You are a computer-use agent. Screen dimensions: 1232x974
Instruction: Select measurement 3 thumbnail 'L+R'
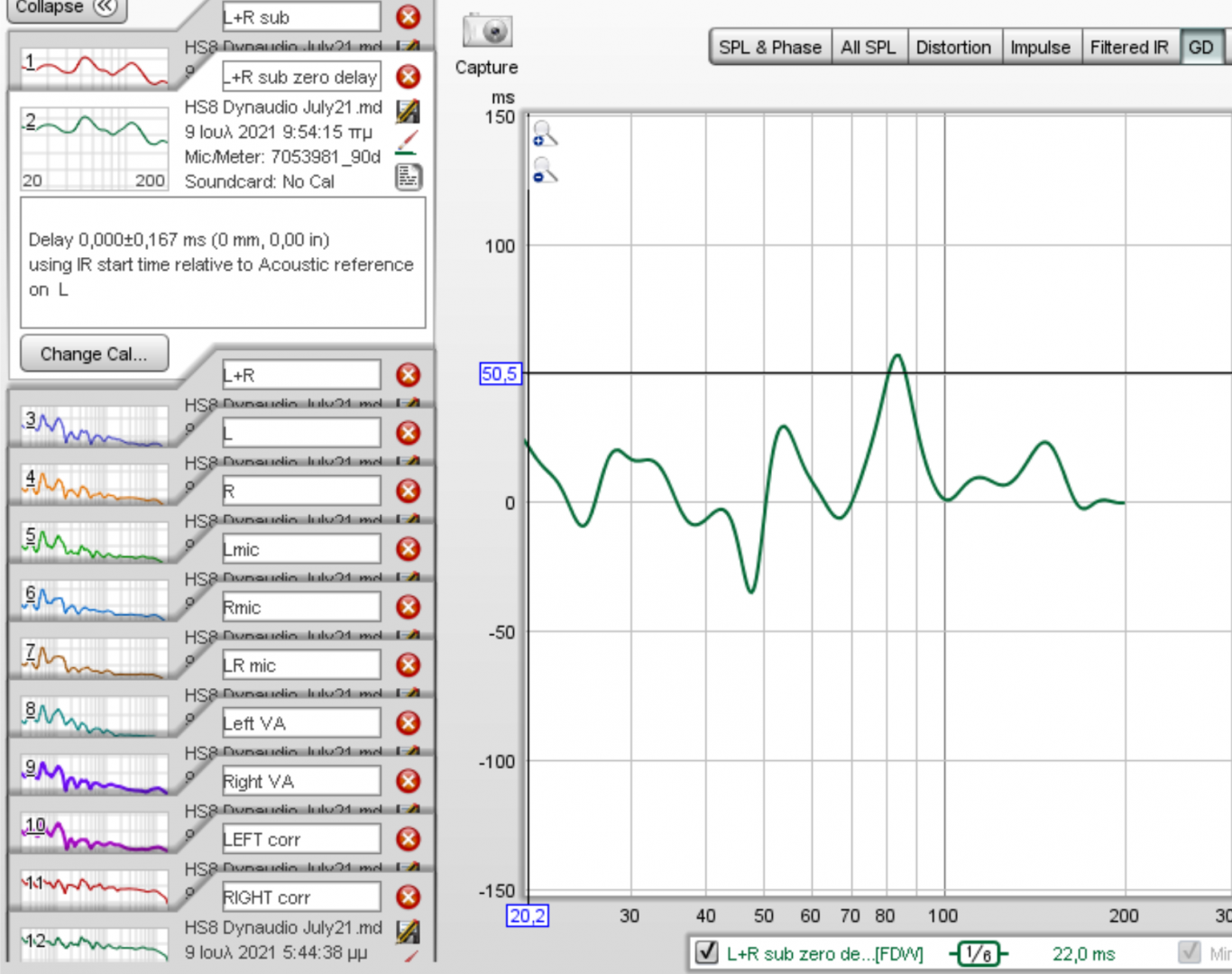[94, 426]
